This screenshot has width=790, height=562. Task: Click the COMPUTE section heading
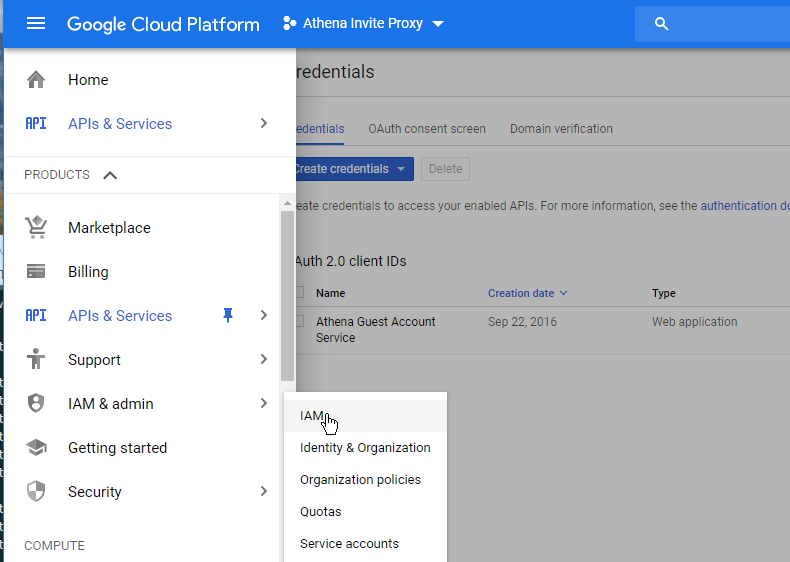[x=54, y=546]
